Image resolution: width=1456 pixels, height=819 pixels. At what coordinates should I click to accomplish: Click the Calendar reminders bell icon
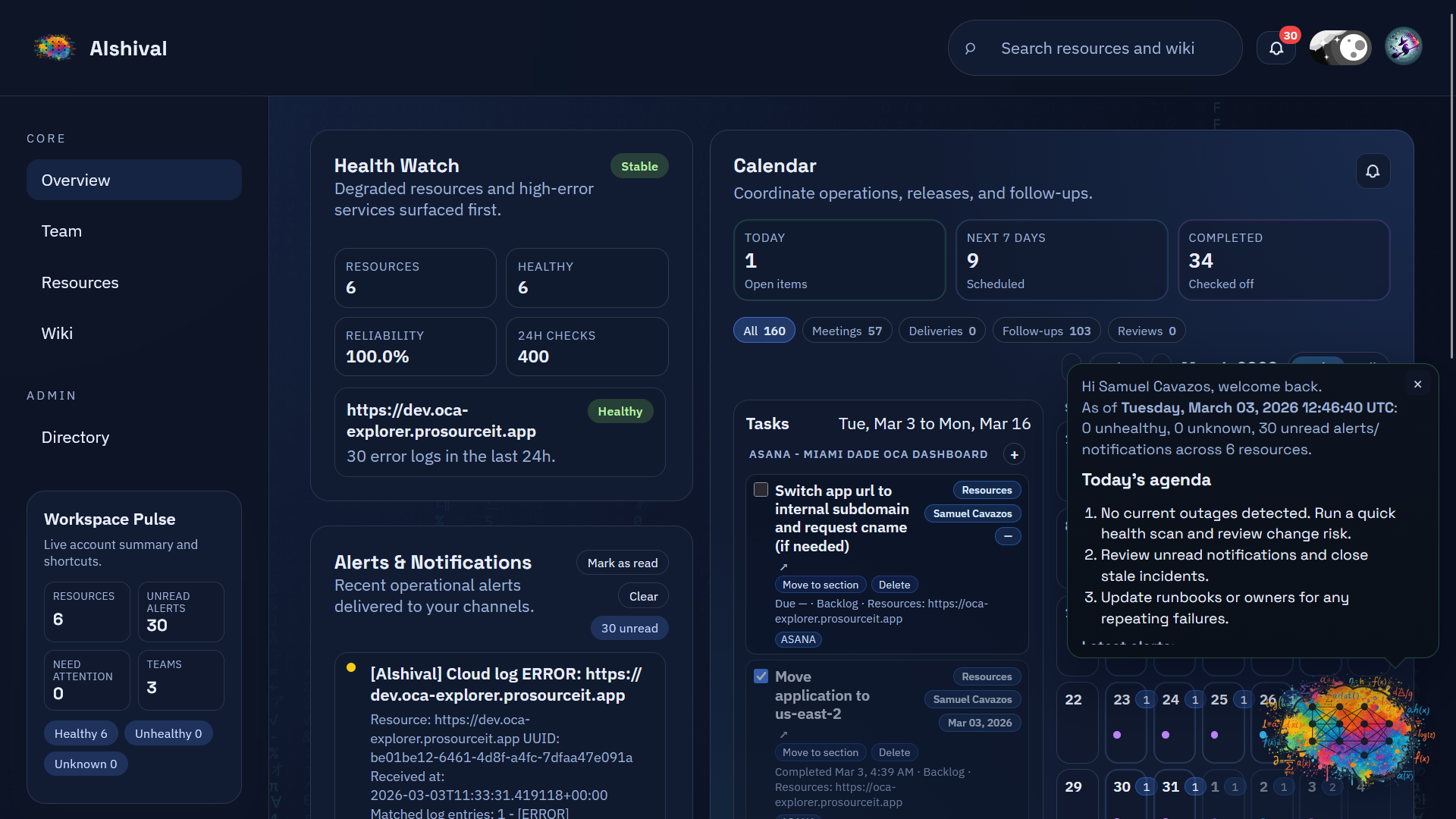1373,171
